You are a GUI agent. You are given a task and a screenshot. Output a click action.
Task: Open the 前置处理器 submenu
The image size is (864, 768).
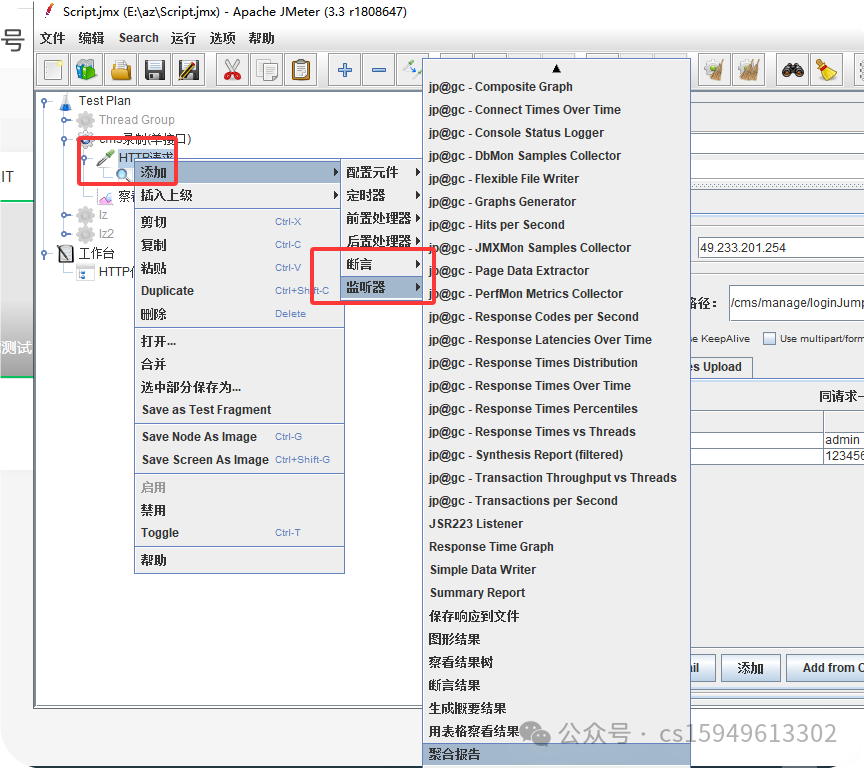382,219
